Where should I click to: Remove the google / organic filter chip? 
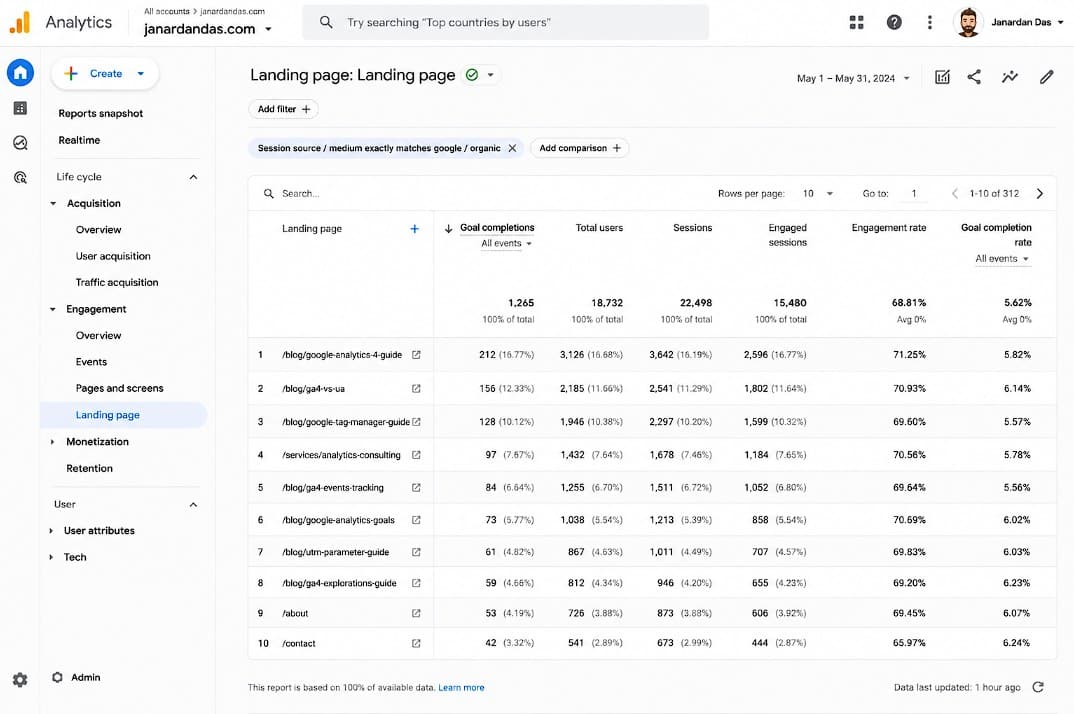click(512, 148)
